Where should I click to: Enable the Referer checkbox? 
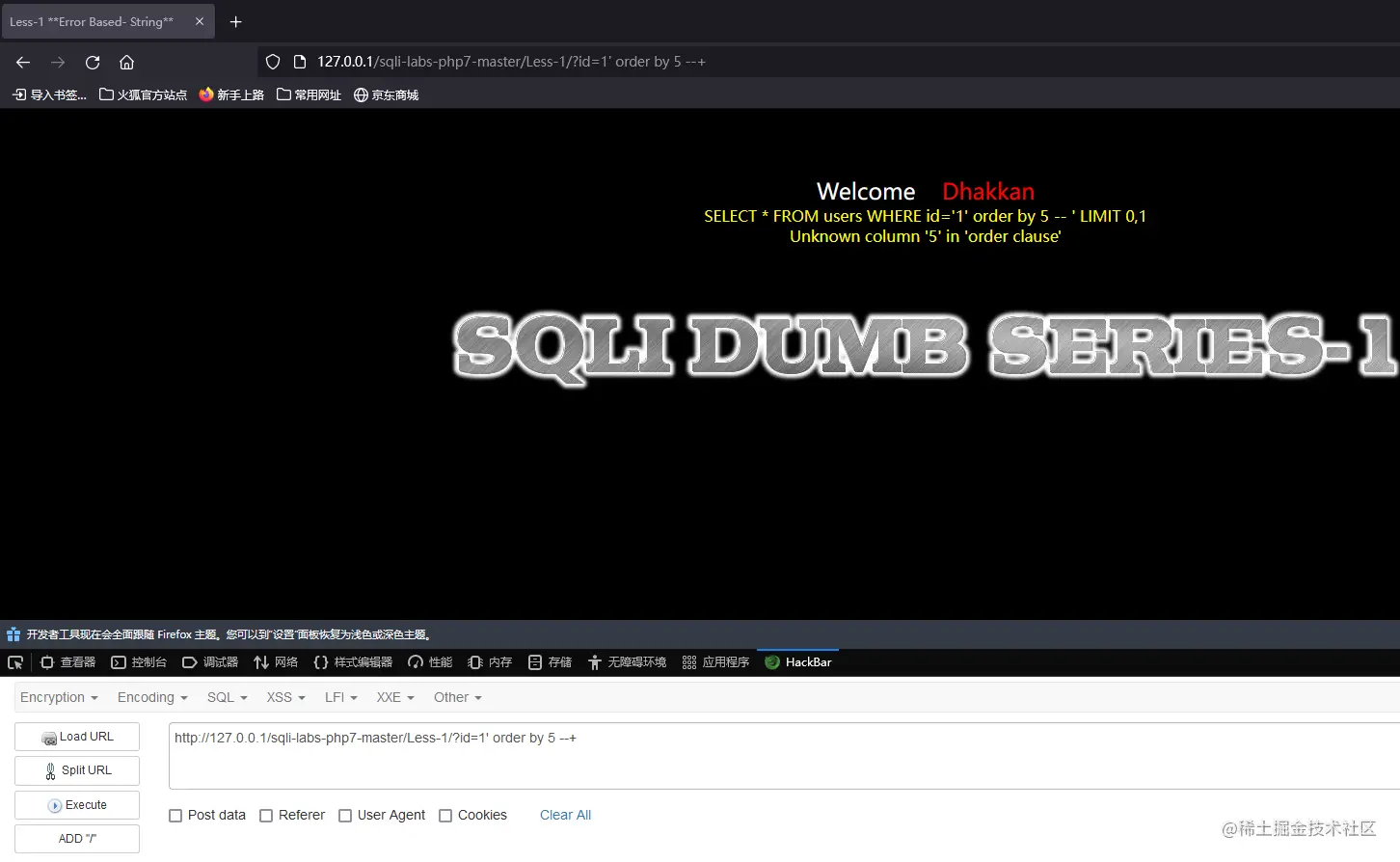coord(266,816)
